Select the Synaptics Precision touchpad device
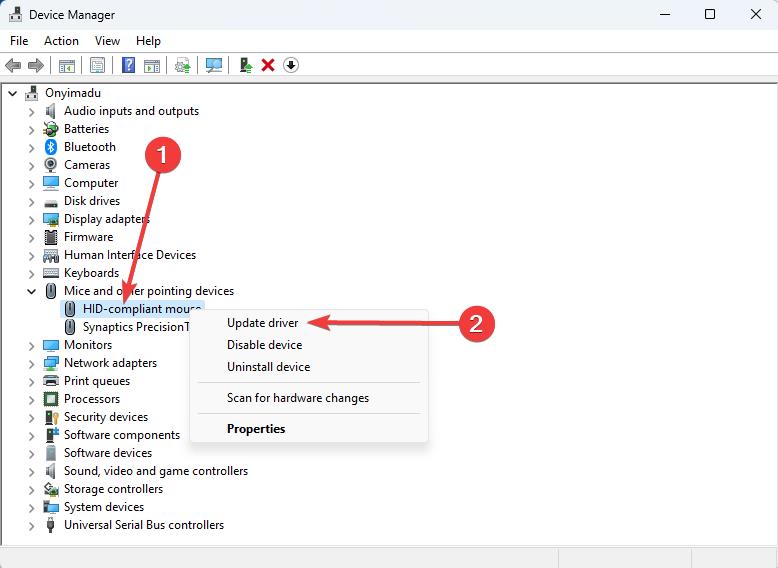This screenshot has width=778, height=568. 136,327
